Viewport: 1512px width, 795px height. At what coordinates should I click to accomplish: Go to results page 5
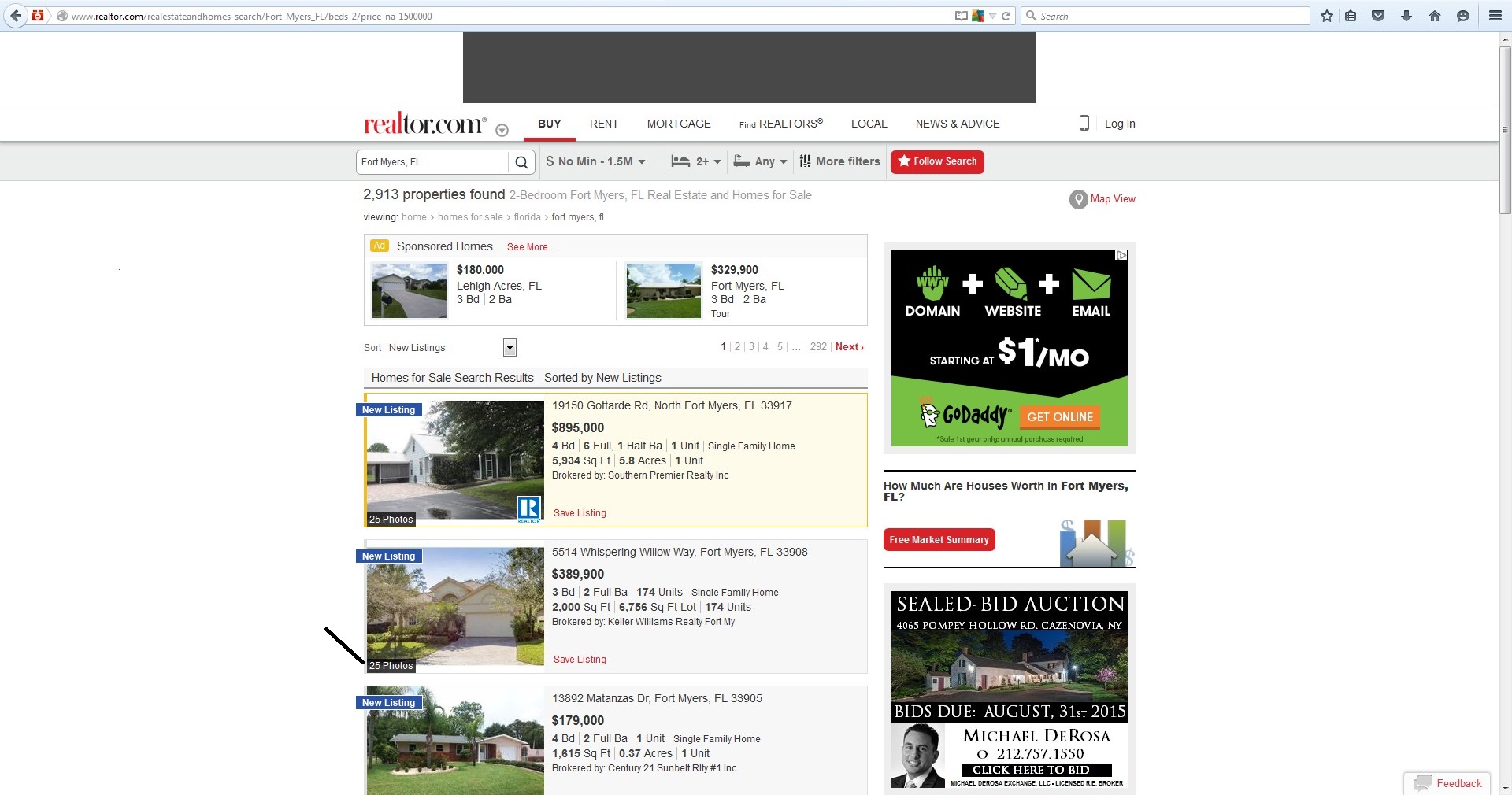[x=780, y=347]
